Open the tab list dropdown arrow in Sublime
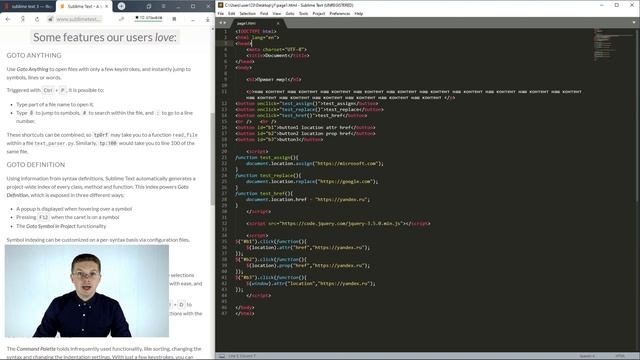The height and width of the screenshot is (360, 640). pos(634,23)
